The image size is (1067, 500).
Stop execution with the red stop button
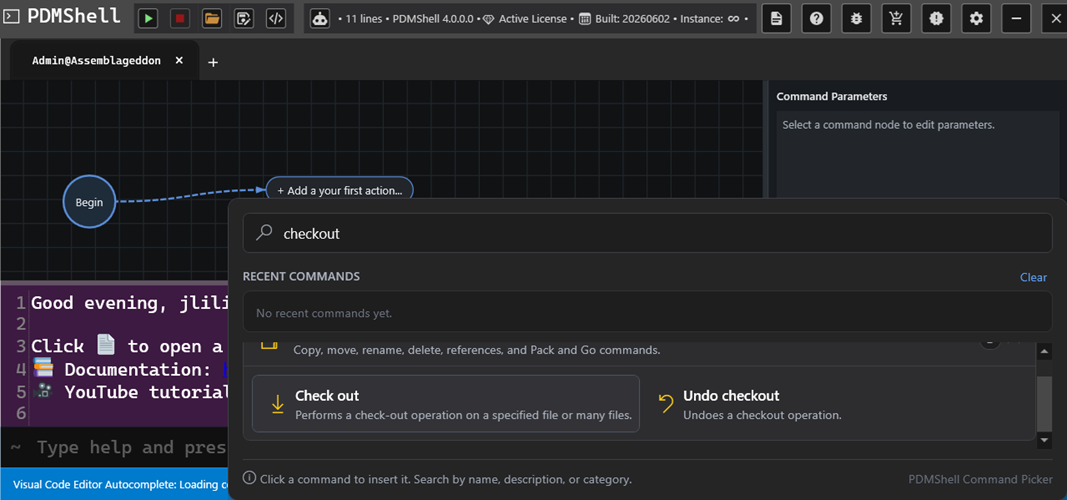pyautogui.click(x=180, y=18)
